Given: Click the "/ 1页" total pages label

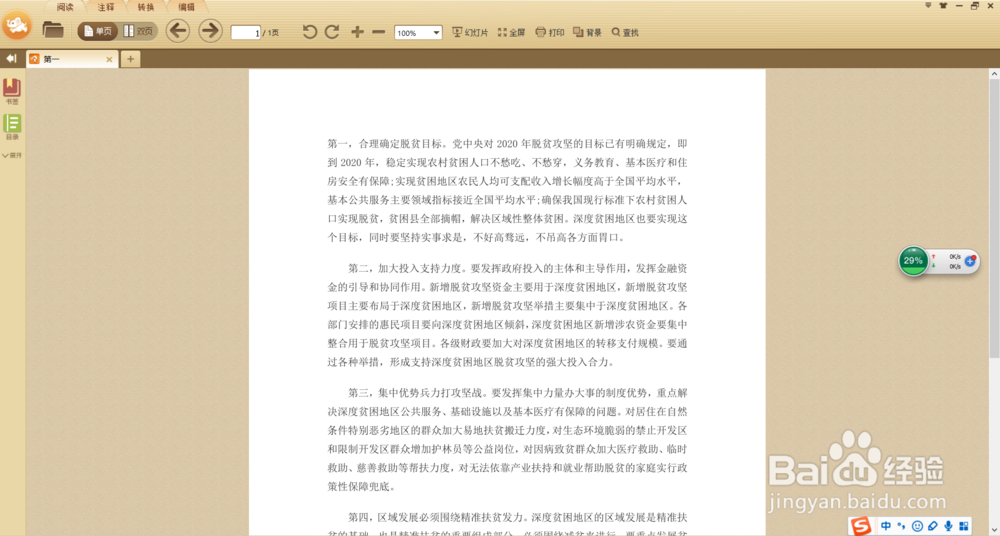Looking at the screenshot, I should pos(272,33).
